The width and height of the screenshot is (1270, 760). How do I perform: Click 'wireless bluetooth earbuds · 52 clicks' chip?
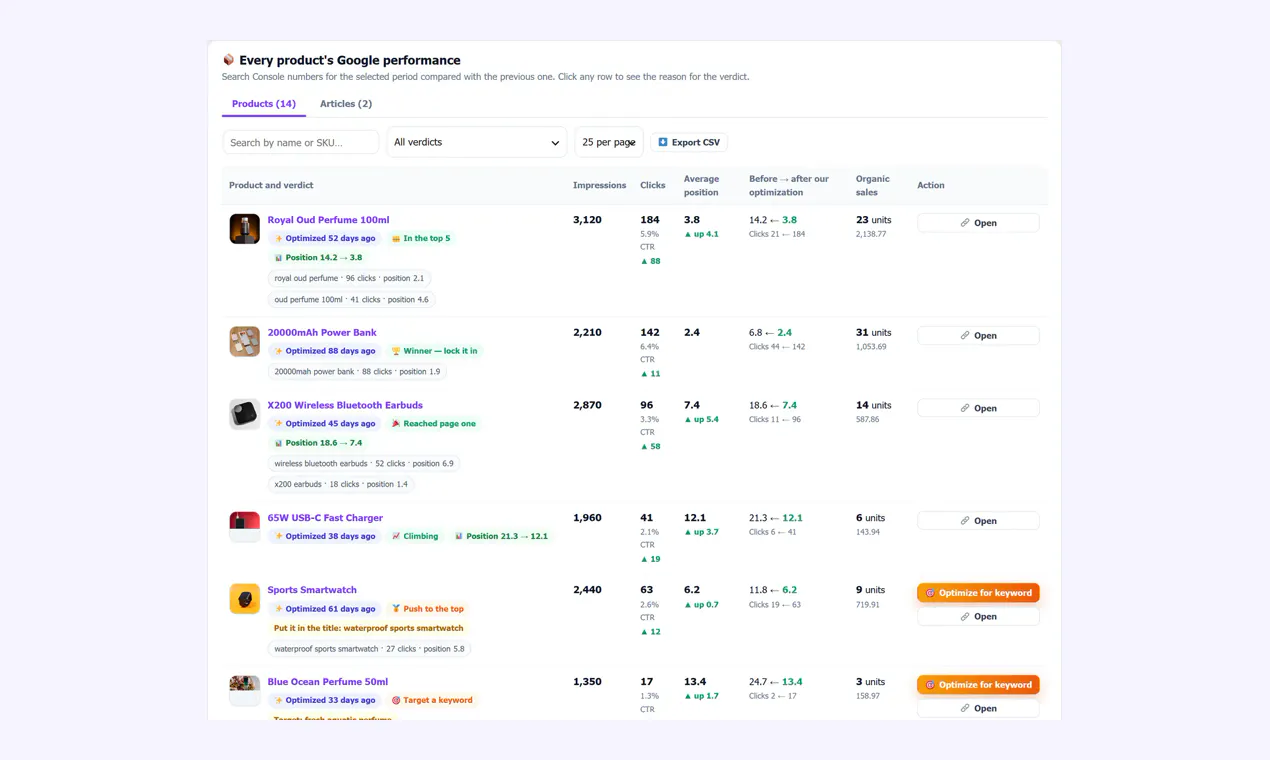click(x=364, y=463)
